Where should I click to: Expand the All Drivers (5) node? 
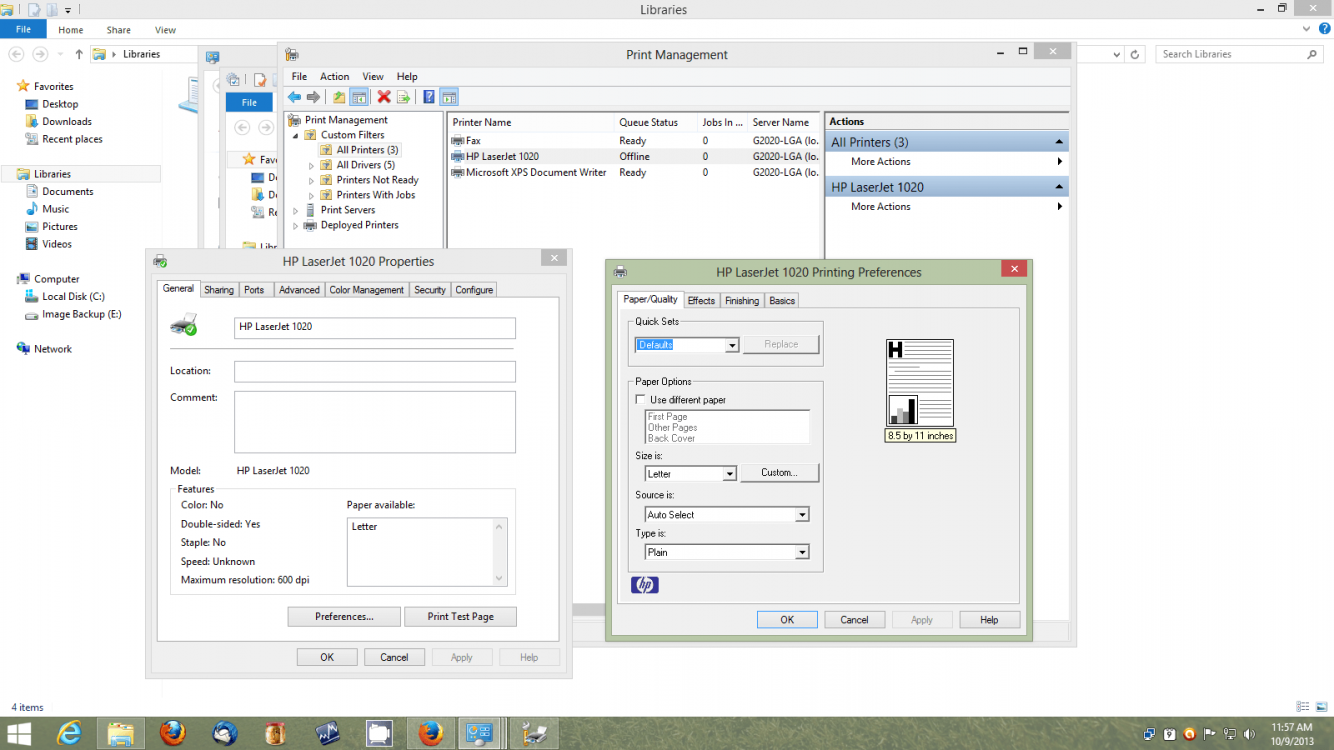tap(311, 165)
